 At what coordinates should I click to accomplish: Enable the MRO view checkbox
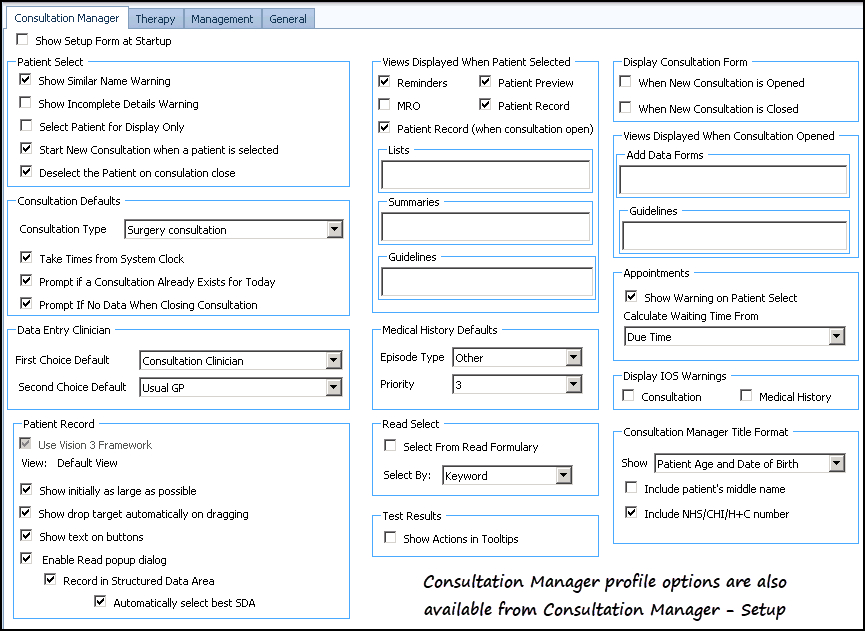point(385,105)
